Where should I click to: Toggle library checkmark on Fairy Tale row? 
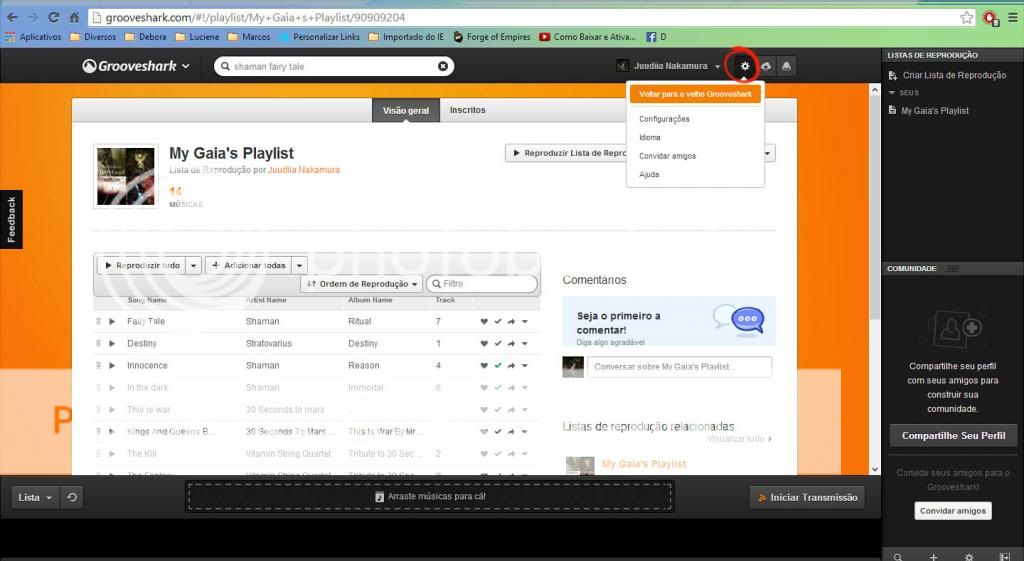498,322
